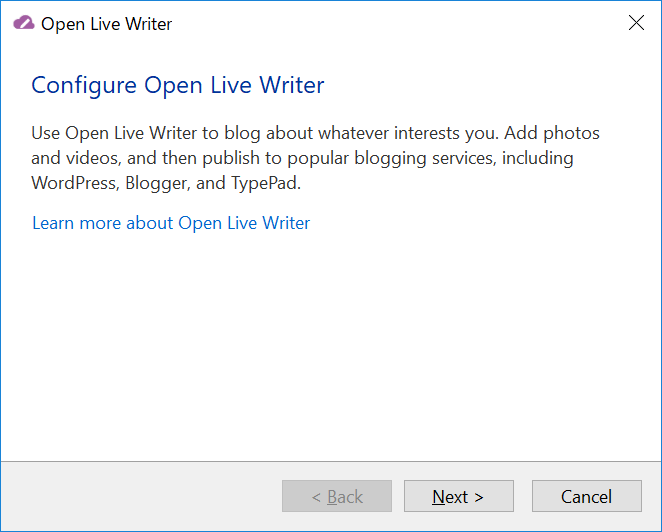Click the empty title bar space before the X
The image size is (662, 532).
[397, 23]
